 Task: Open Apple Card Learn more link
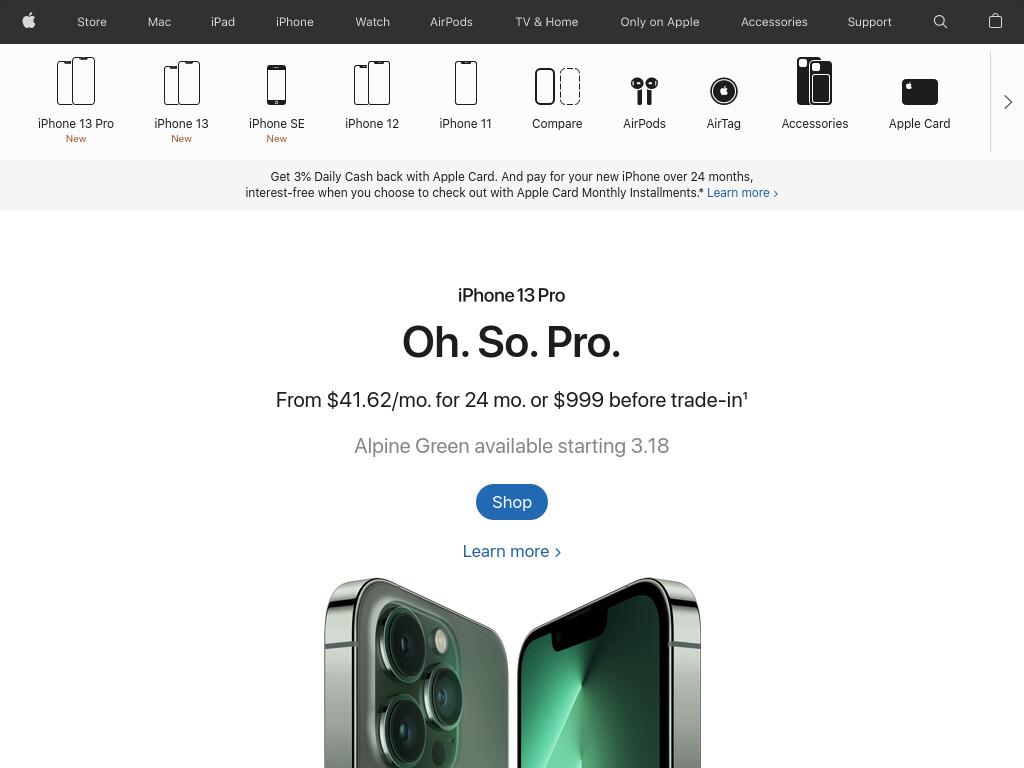point(742,193)
